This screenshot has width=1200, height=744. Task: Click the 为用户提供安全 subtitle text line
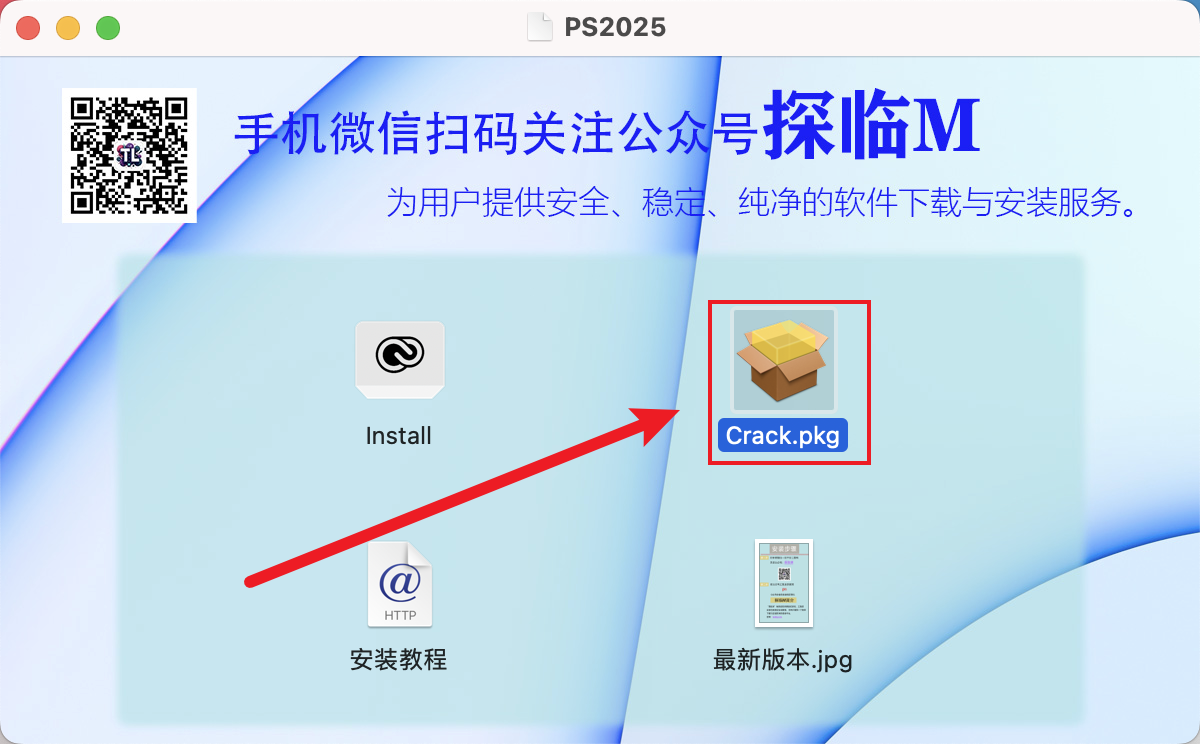765,203
